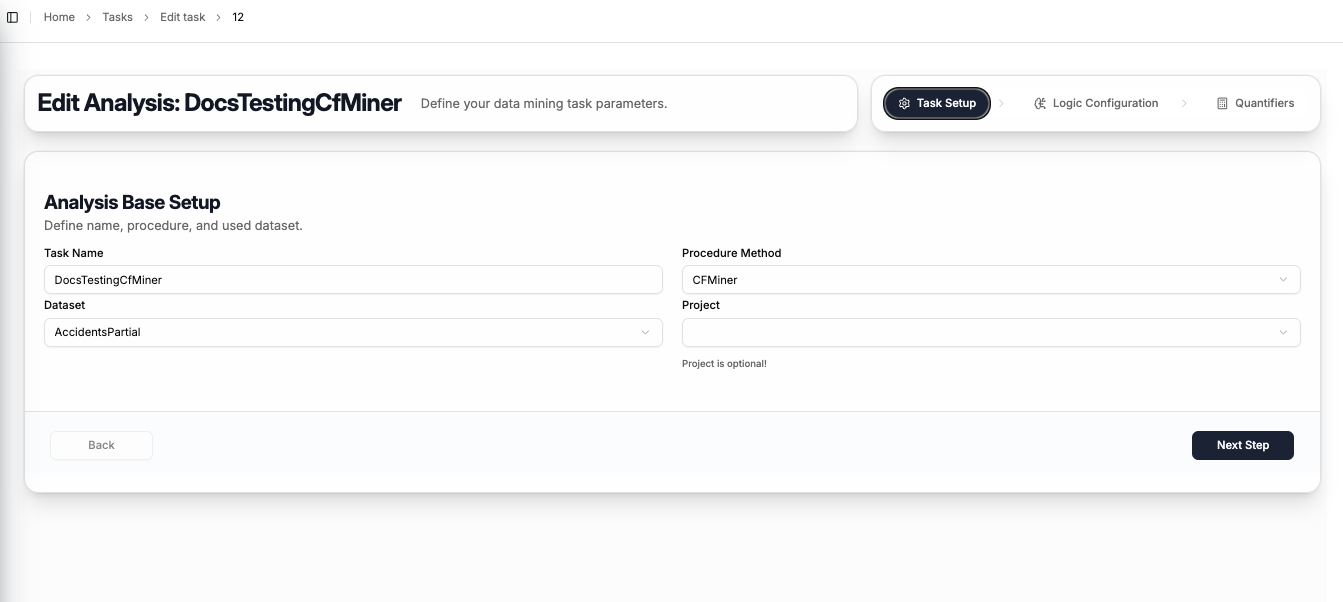This screenshot has width=1343, height=602.
Task: Switch to the Logic Configuration step
Action: pos(1096,103)
